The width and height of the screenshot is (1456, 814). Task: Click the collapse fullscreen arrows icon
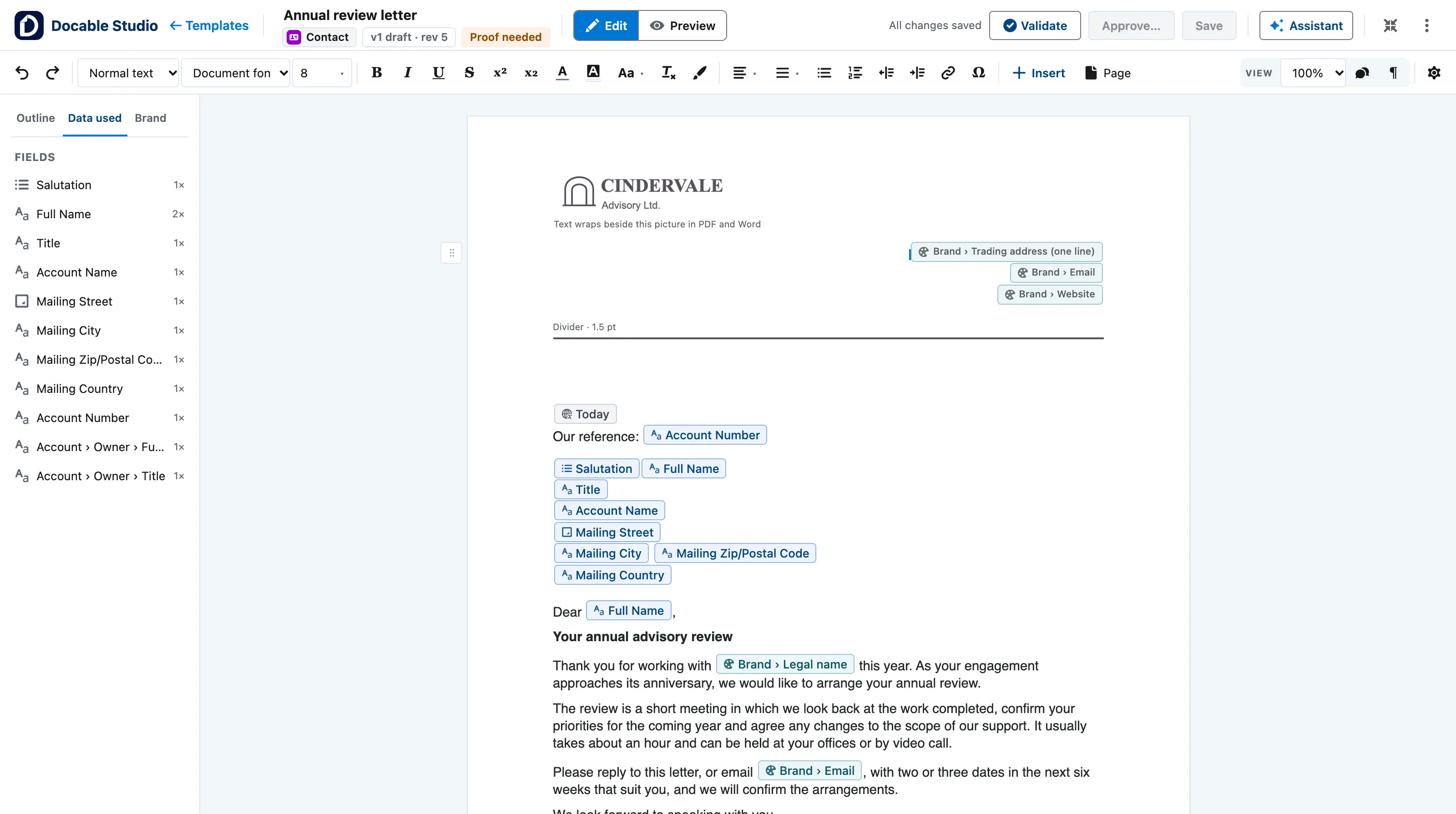pos(1390,25)
